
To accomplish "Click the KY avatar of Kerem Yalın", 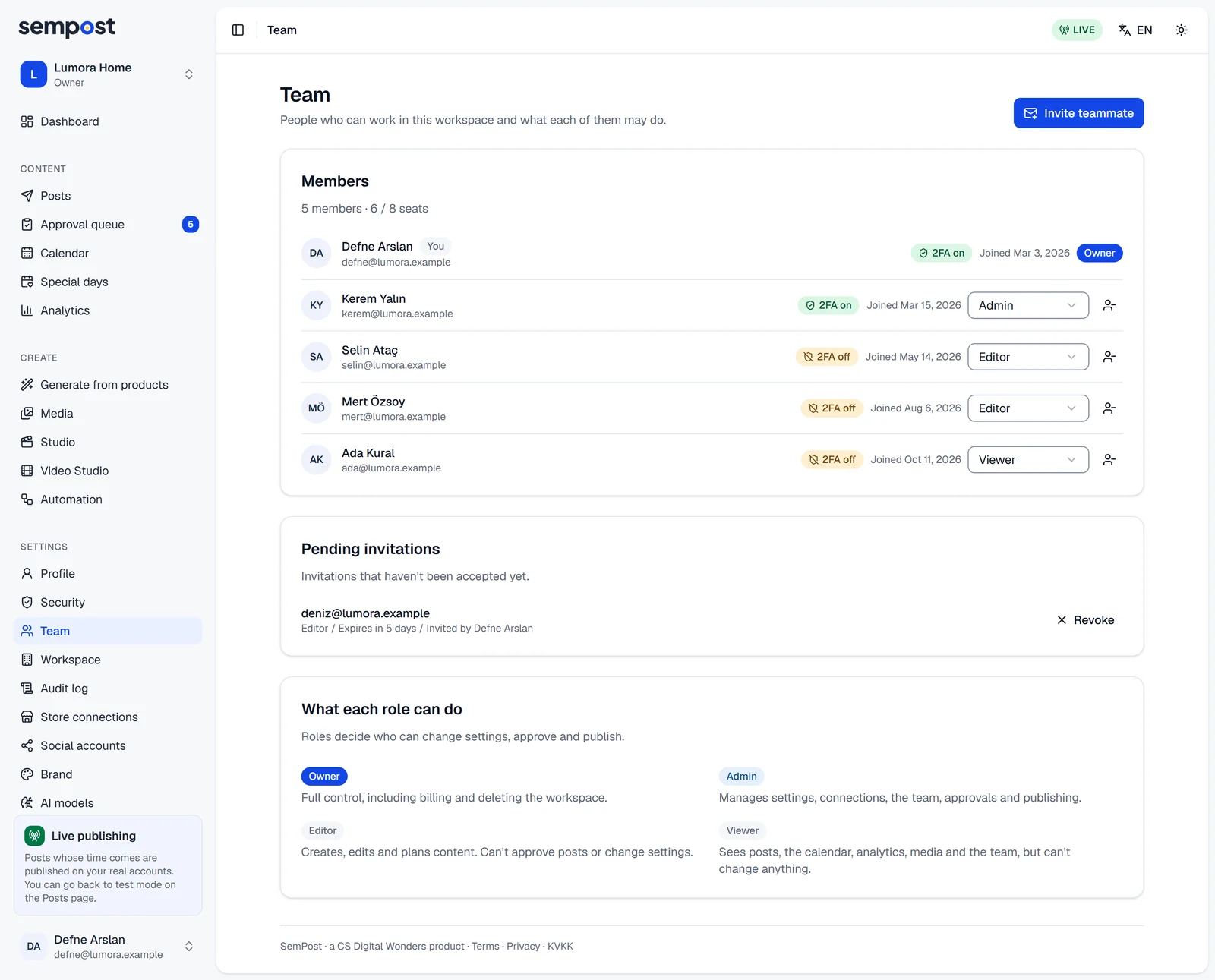I will pyautogui.click(x=317, y=305).
